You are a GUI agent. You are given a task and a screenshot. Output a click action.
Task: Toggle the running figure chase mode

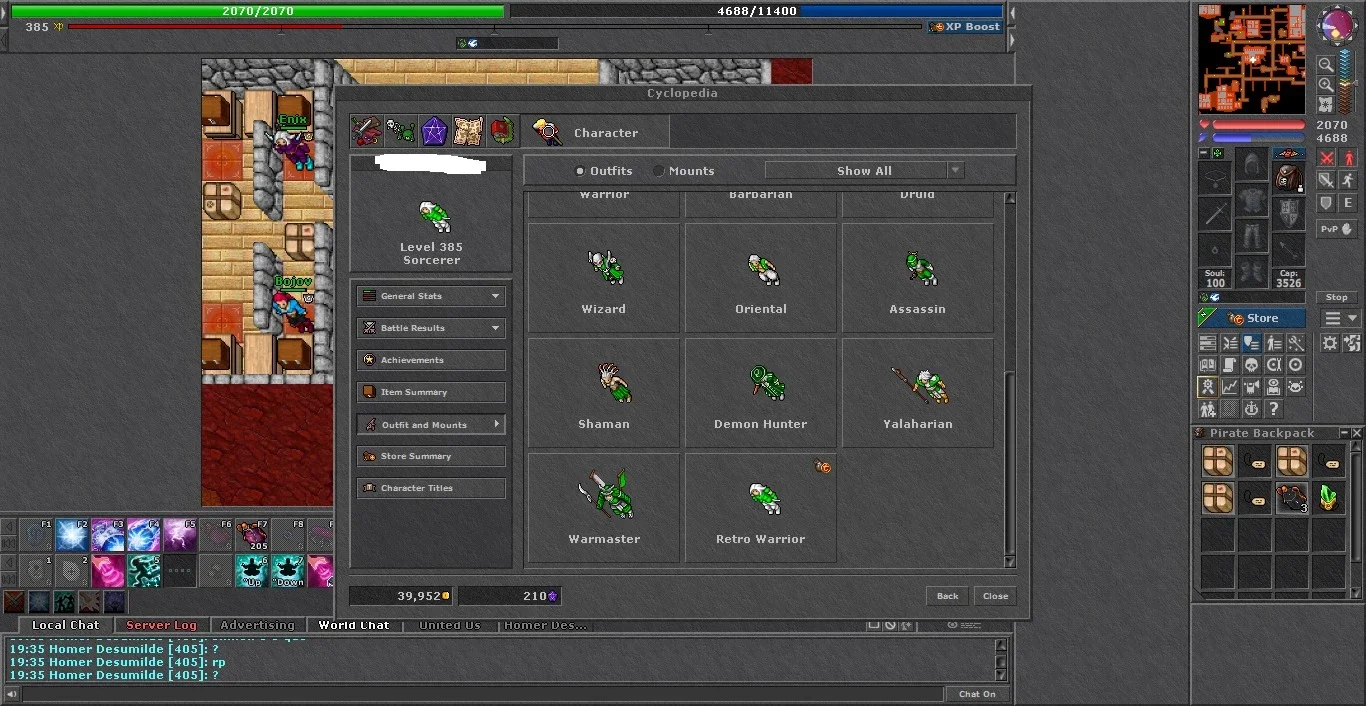tap(1347, 180)
